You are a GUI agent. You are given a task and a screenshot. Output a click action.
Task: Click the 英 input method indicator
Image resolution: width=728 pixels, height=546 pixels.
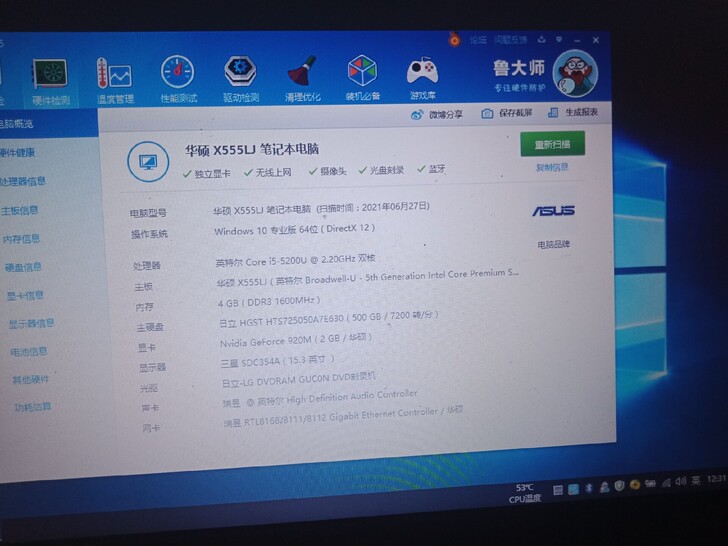tap(696, 481)
